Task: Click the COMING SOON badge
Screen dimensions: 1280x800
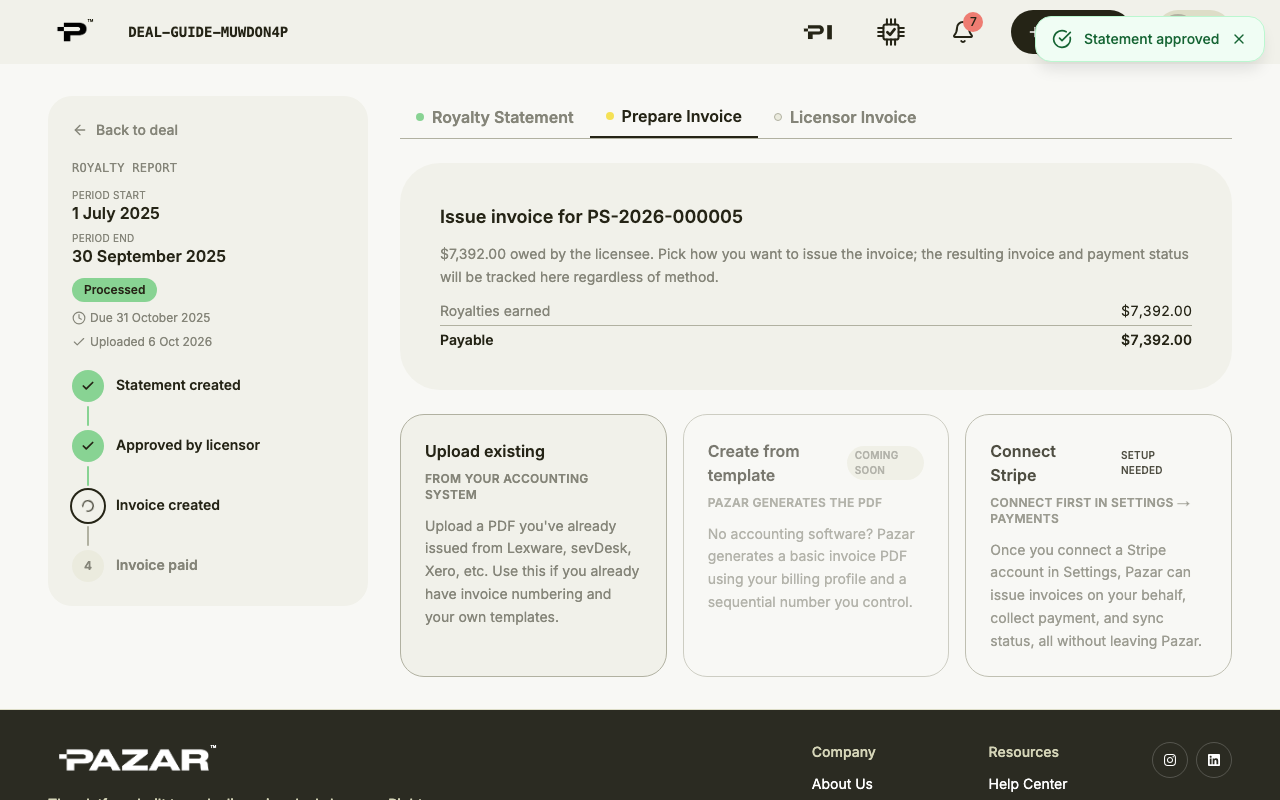Action: point(884,463)
